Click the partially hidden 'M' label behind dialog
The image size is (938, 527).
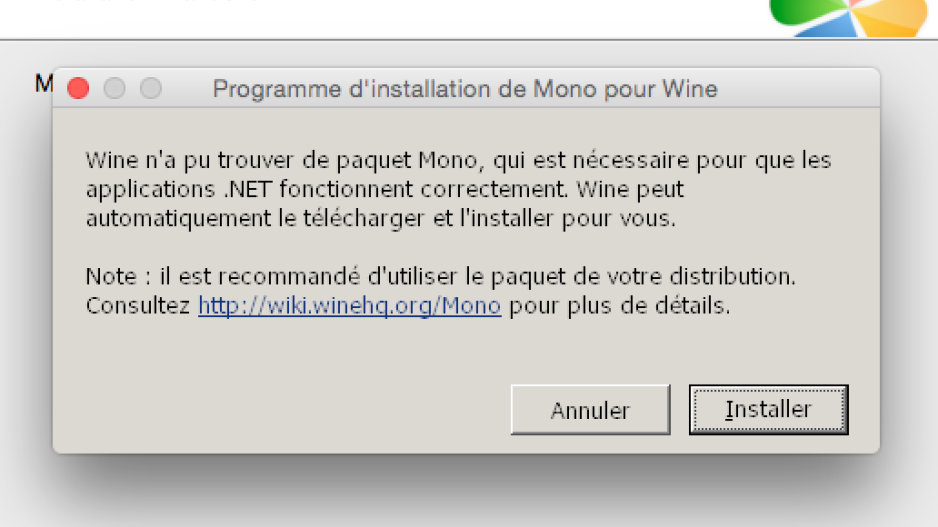(44, 84)
